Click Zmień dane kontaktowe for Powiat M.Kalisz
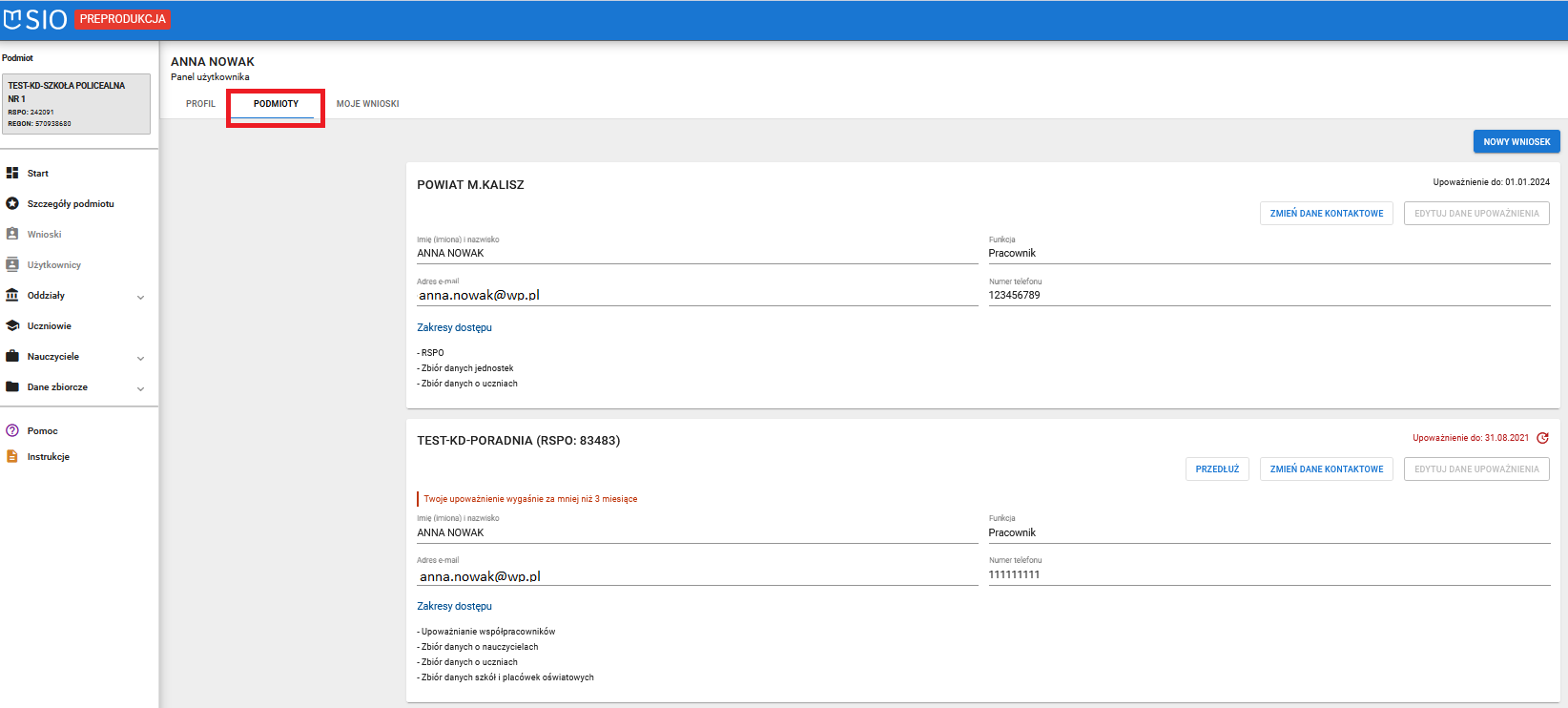 (x=1326, y=214)
